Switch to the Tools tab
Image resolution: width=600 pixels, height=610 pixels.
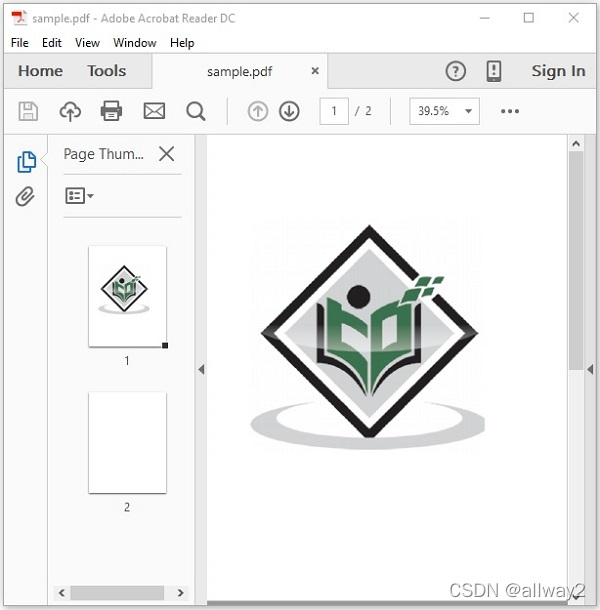107,71
